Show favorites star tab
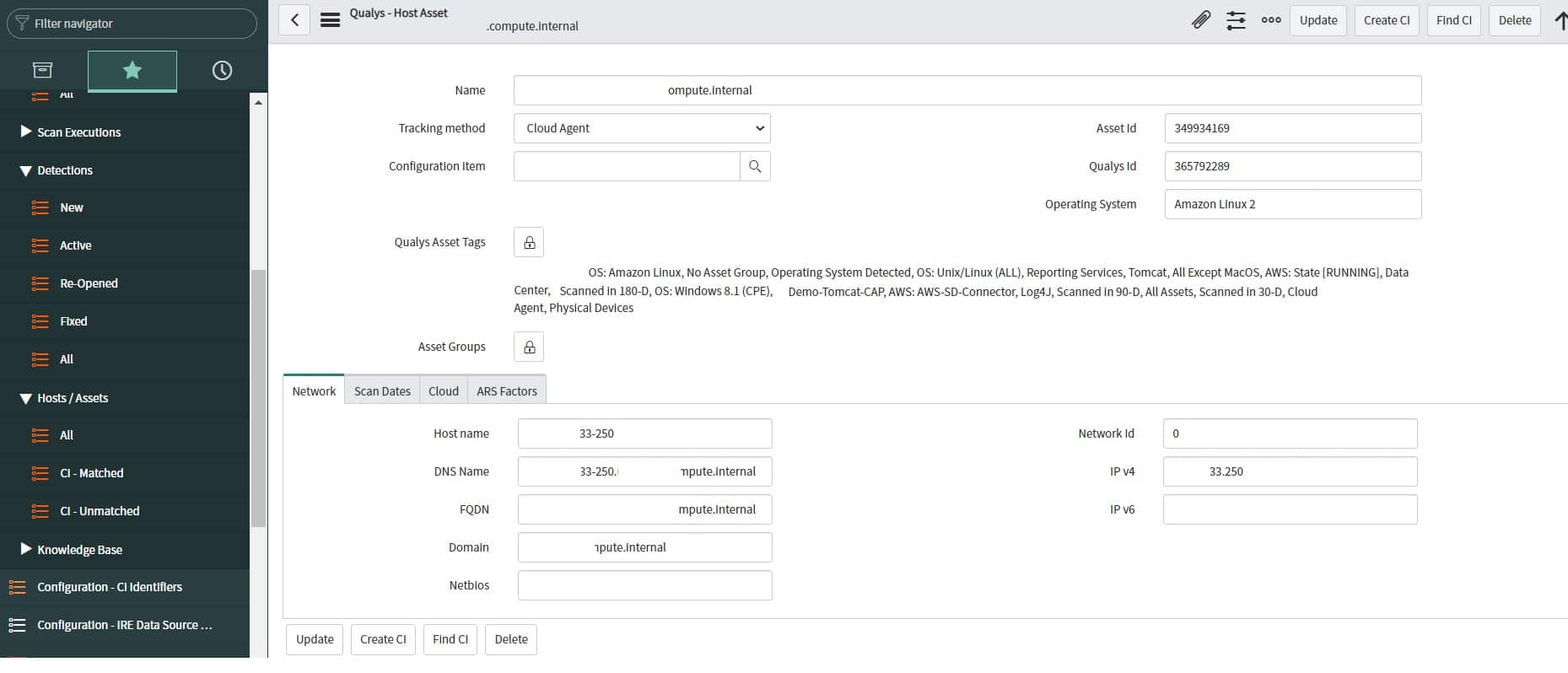 132,70
